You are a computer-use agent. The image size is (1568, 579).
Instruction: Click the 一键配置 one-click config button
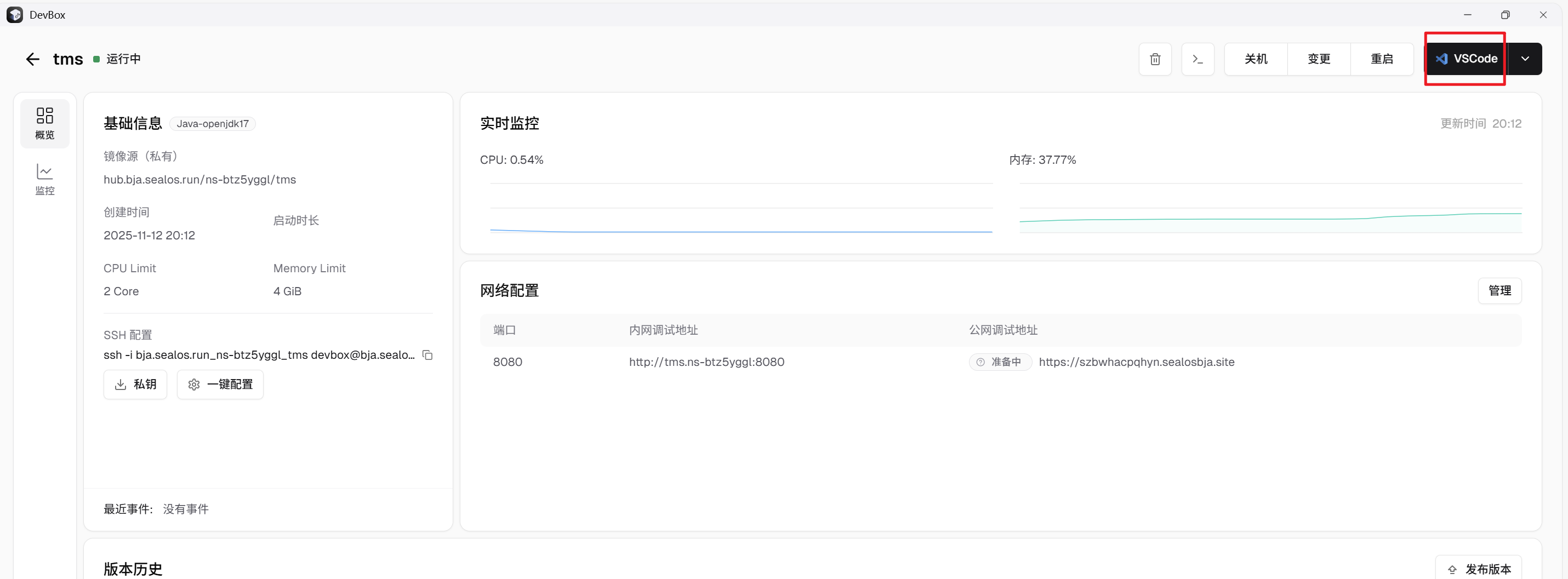[x=220, y=385]
